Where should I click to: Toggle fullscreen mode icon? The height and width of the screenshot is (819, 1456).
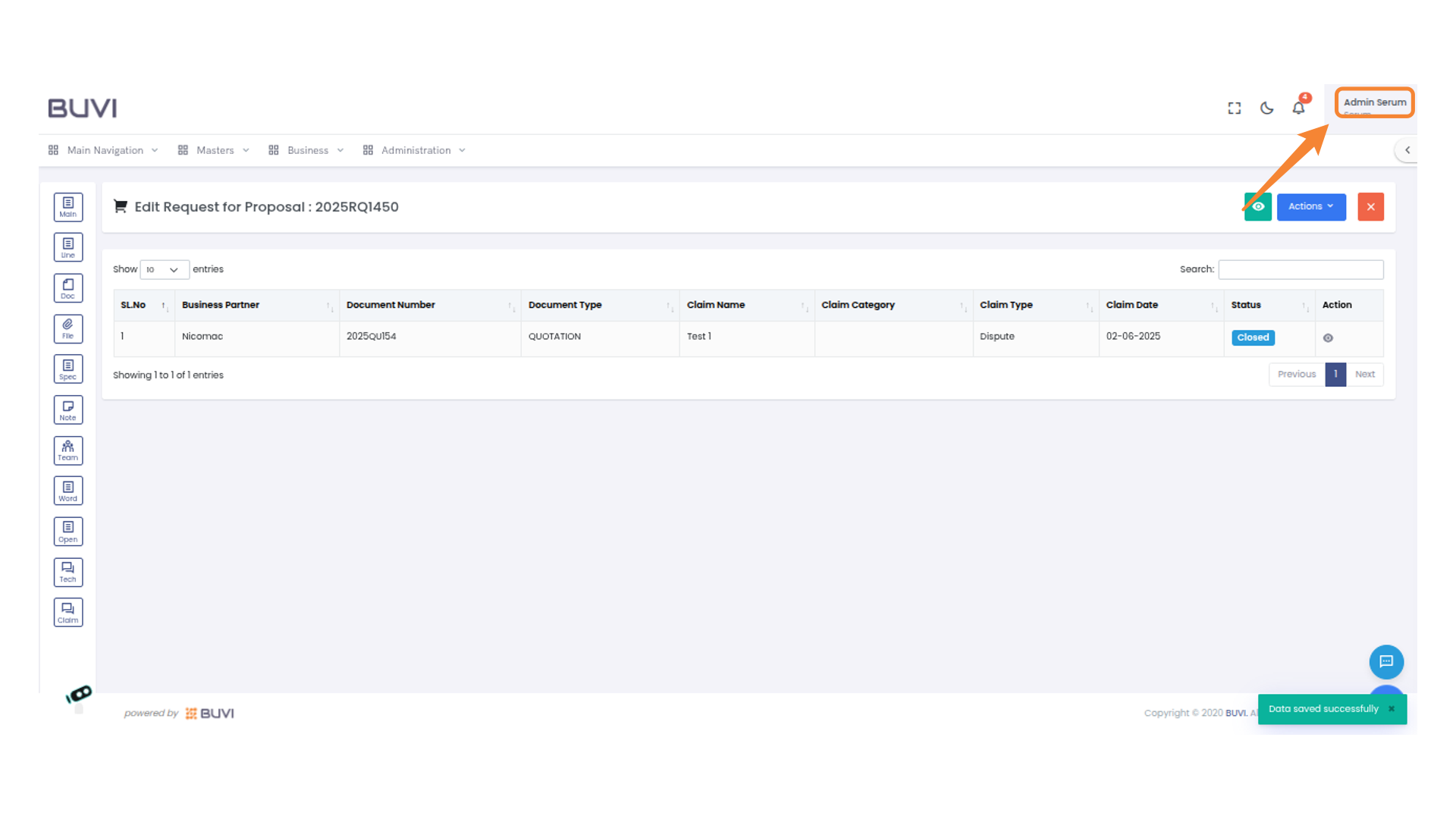click(1235, 108)
